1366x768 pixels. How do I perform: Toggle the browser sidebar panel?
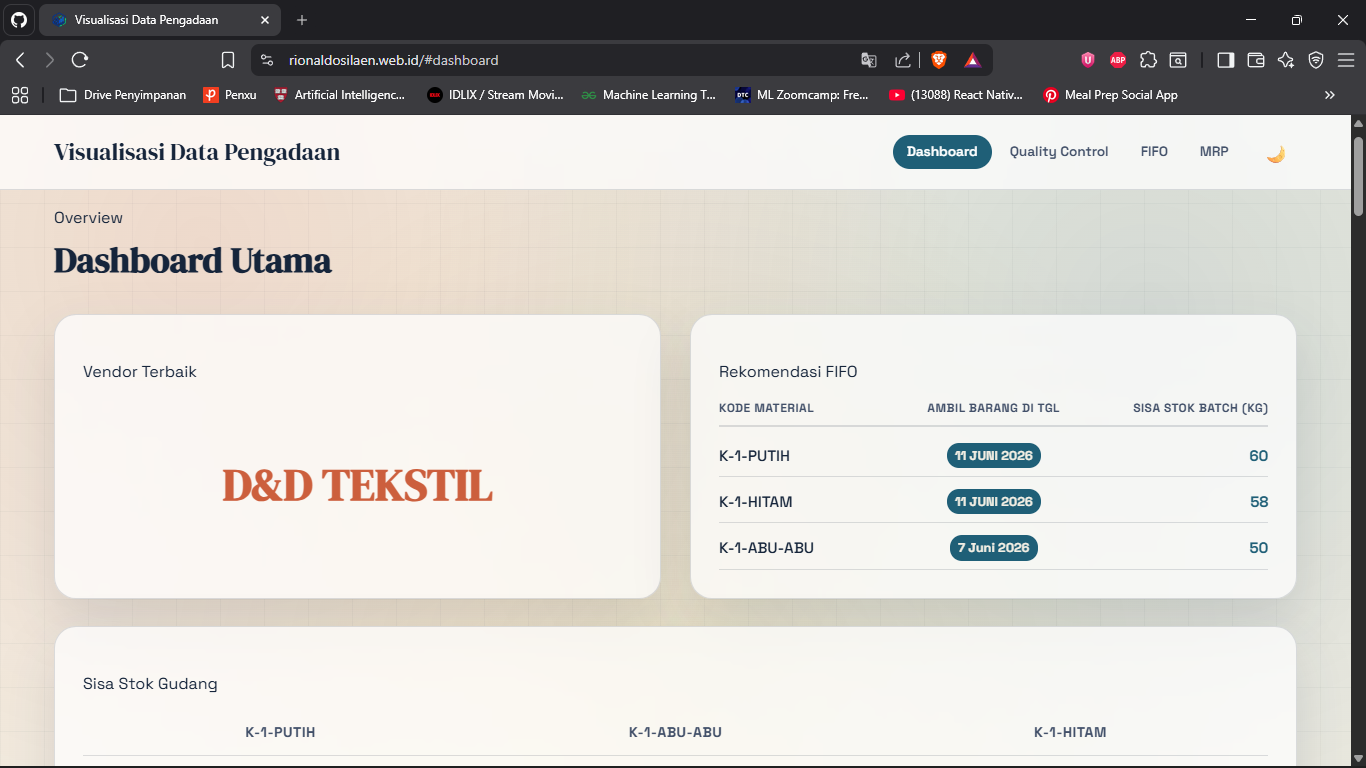1225,60
